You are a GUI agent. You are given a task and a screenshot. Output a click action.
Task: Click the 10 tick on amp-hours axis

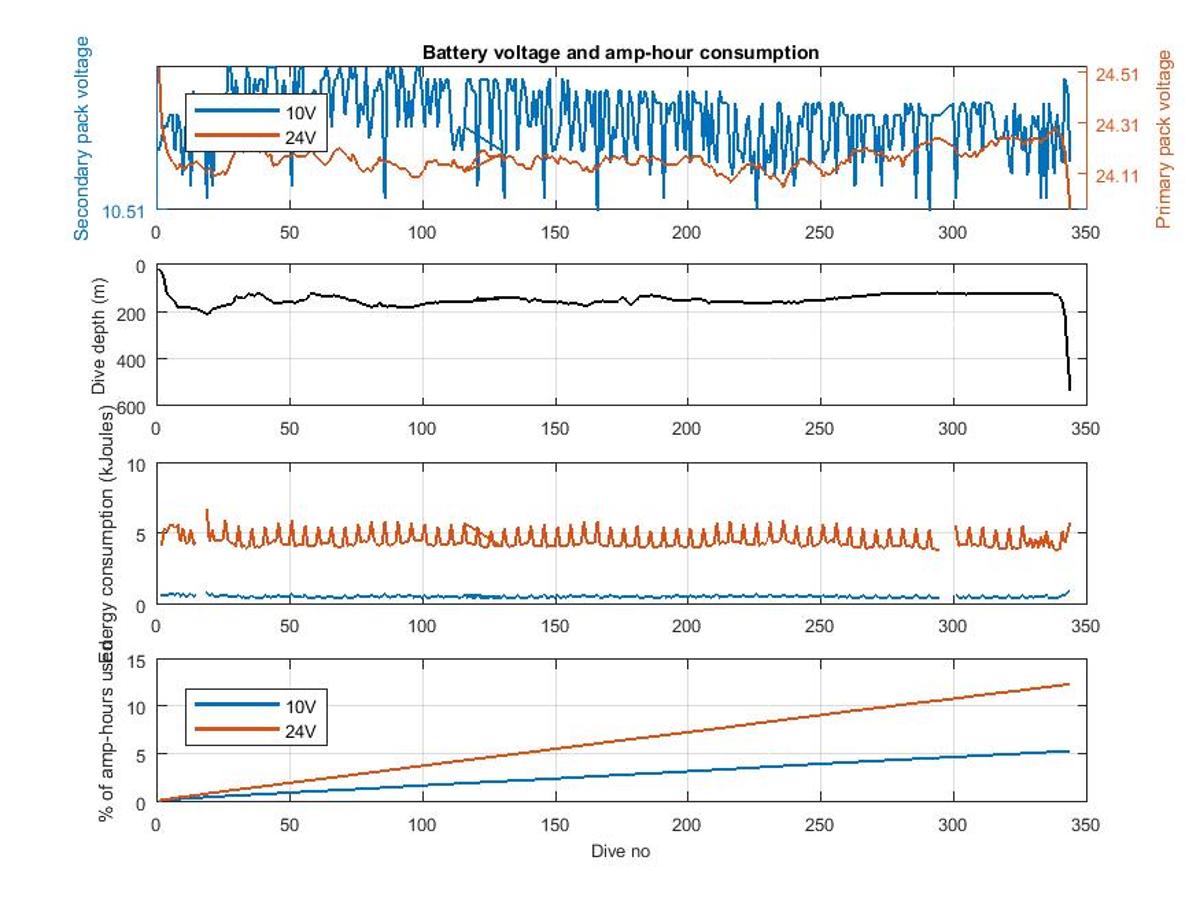click(139, 707)
